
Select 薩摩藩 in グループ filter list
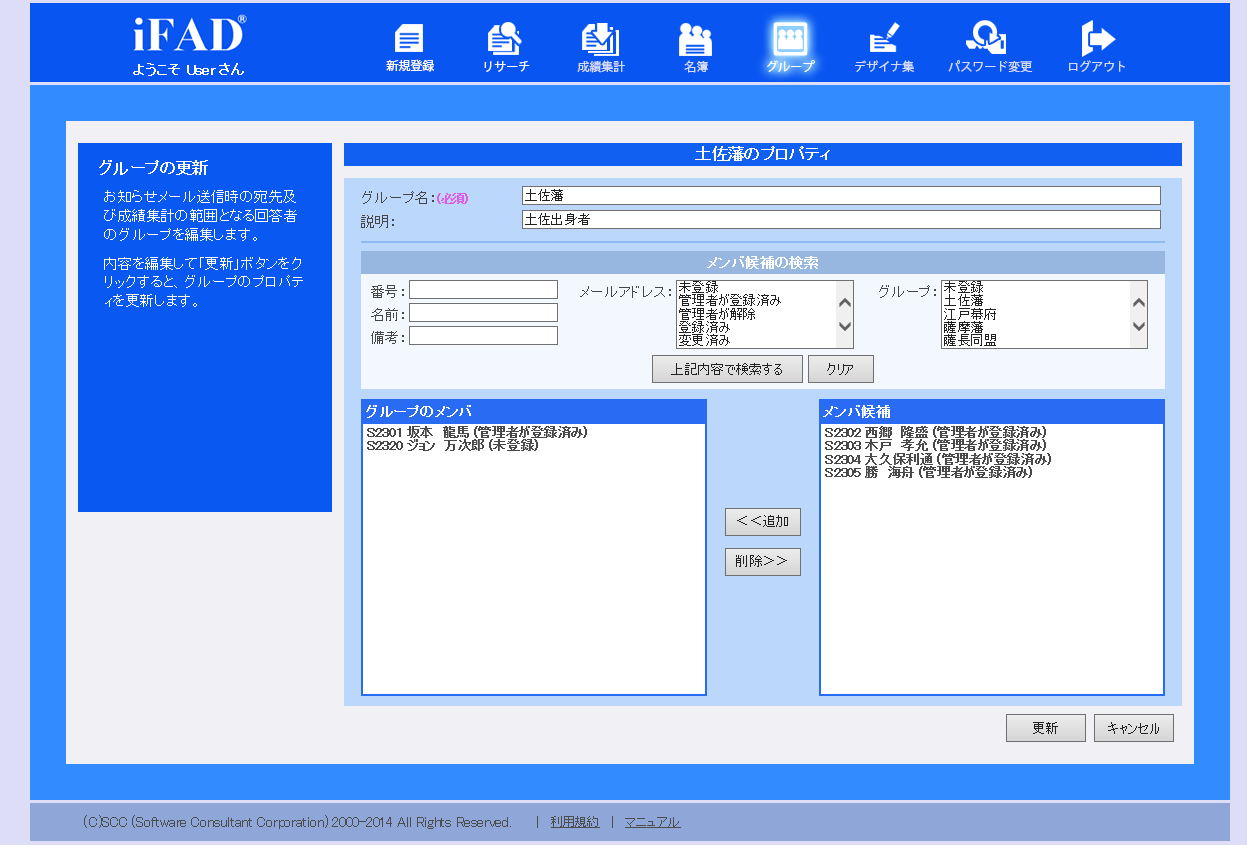click(1035, 327)
